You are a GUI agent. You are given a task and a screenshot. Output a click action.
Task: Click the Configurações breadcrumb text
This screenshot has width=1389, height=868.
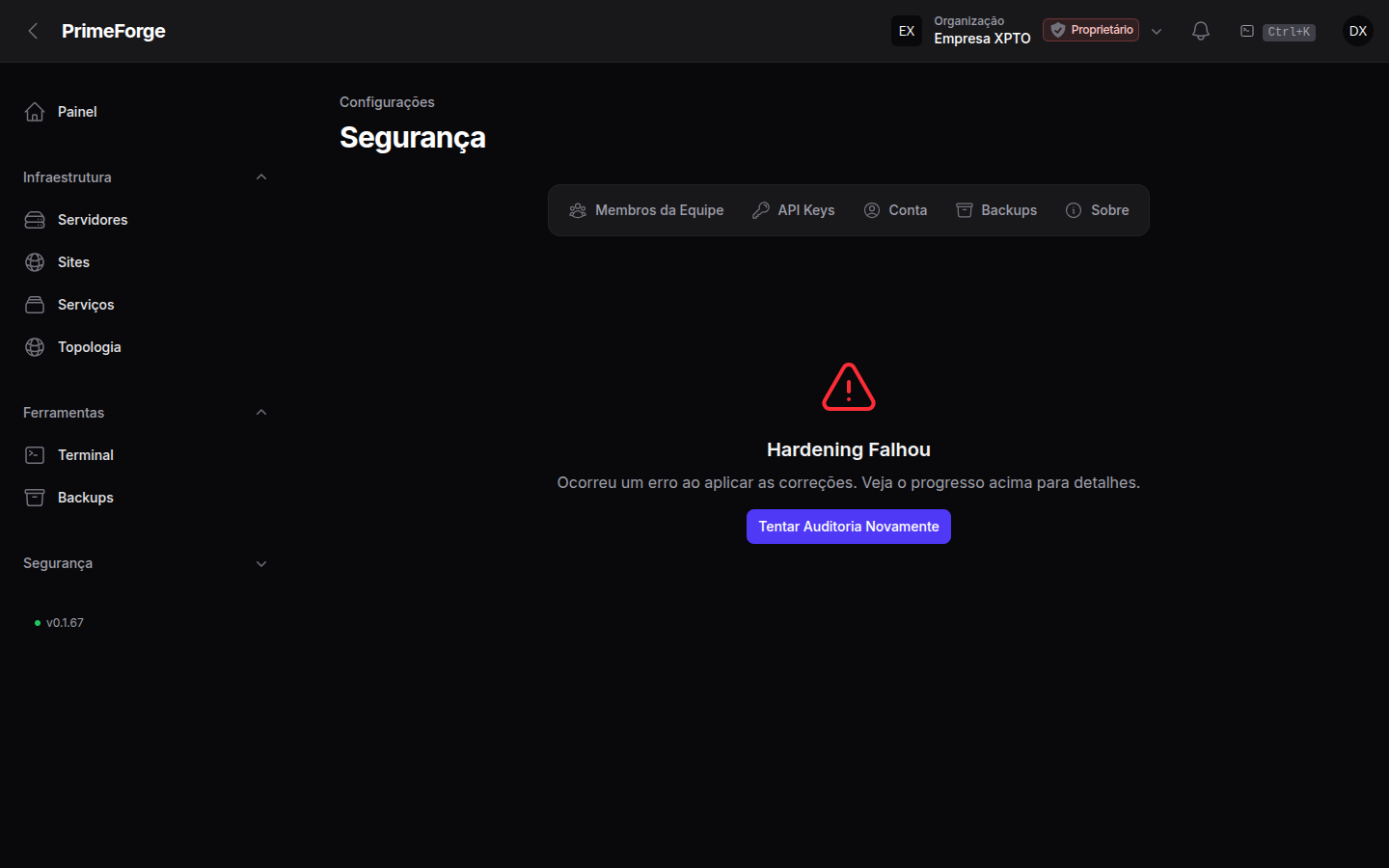coord(387,102)
